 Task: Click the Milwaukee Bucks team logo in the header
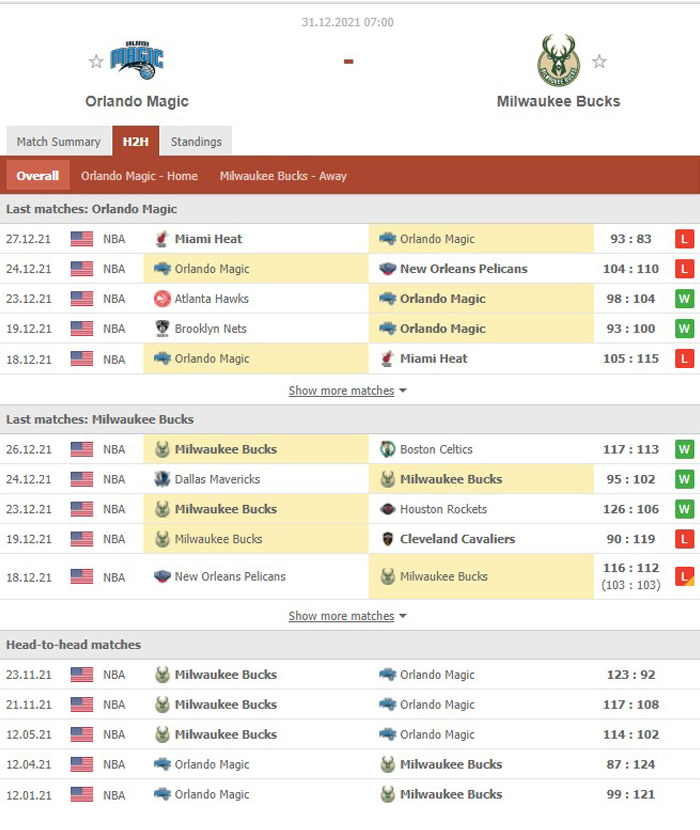click(x=559, y=60)
